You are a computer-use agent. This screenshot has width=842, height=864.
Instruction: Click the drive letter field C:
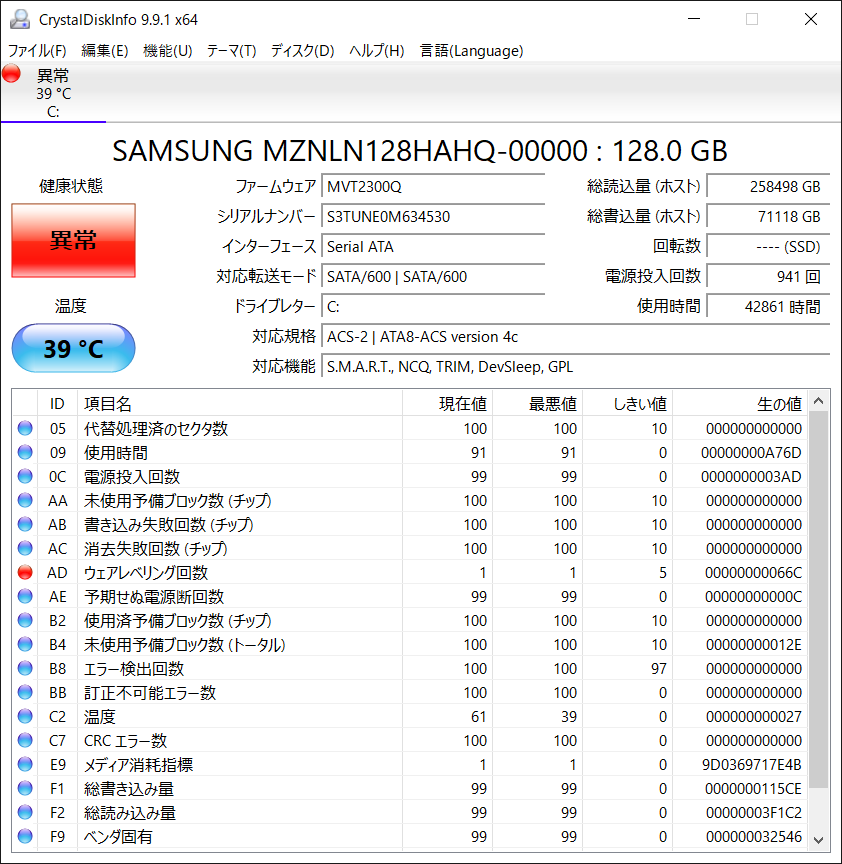[433, 306]
